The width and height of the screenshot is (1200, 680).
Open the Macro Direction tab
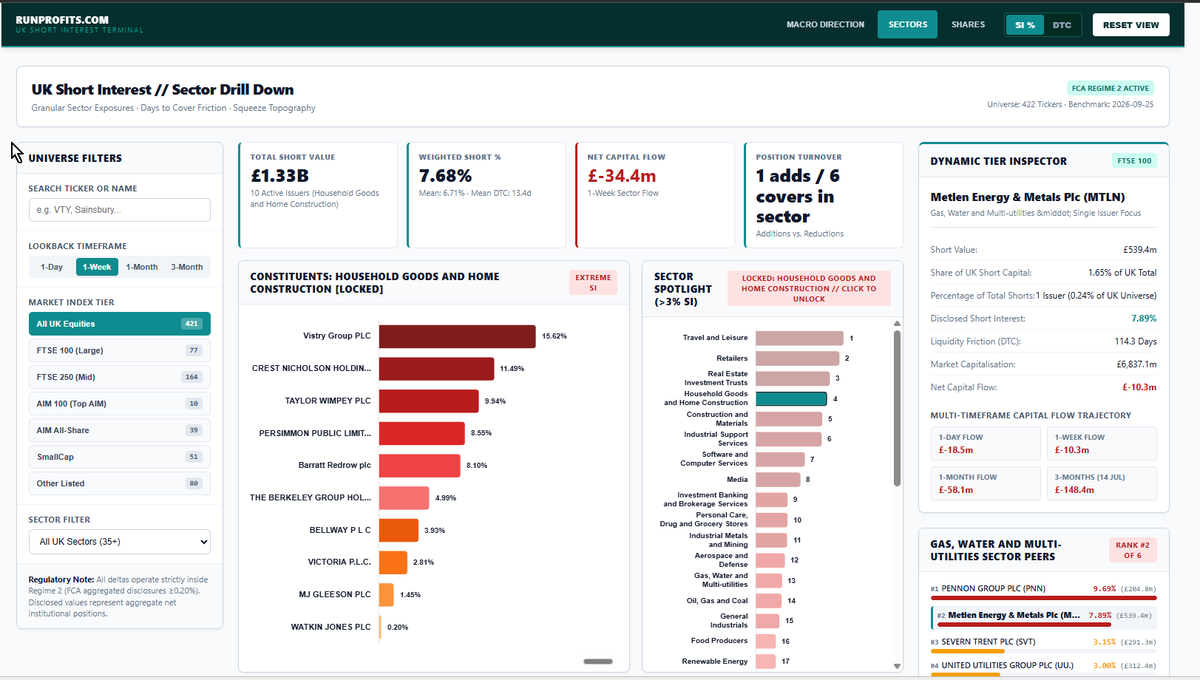825,24
